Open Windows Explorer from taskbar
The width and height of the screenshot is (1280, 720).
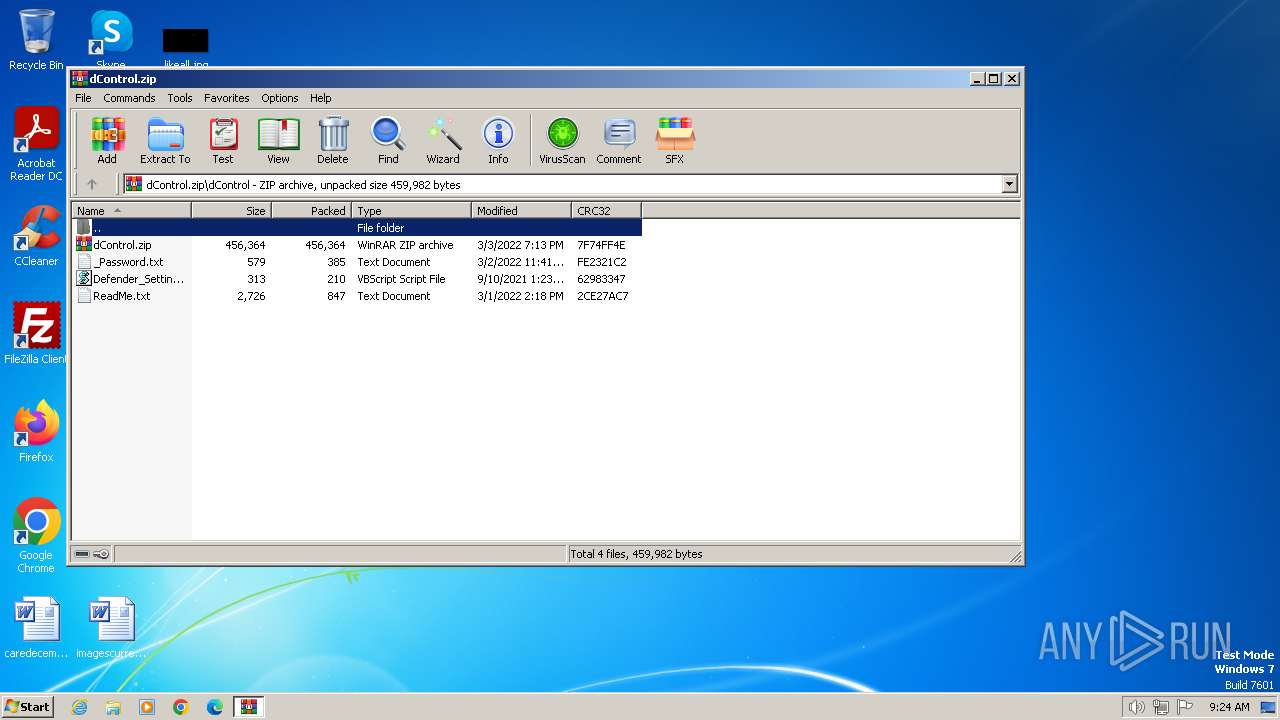coord(113,707)
